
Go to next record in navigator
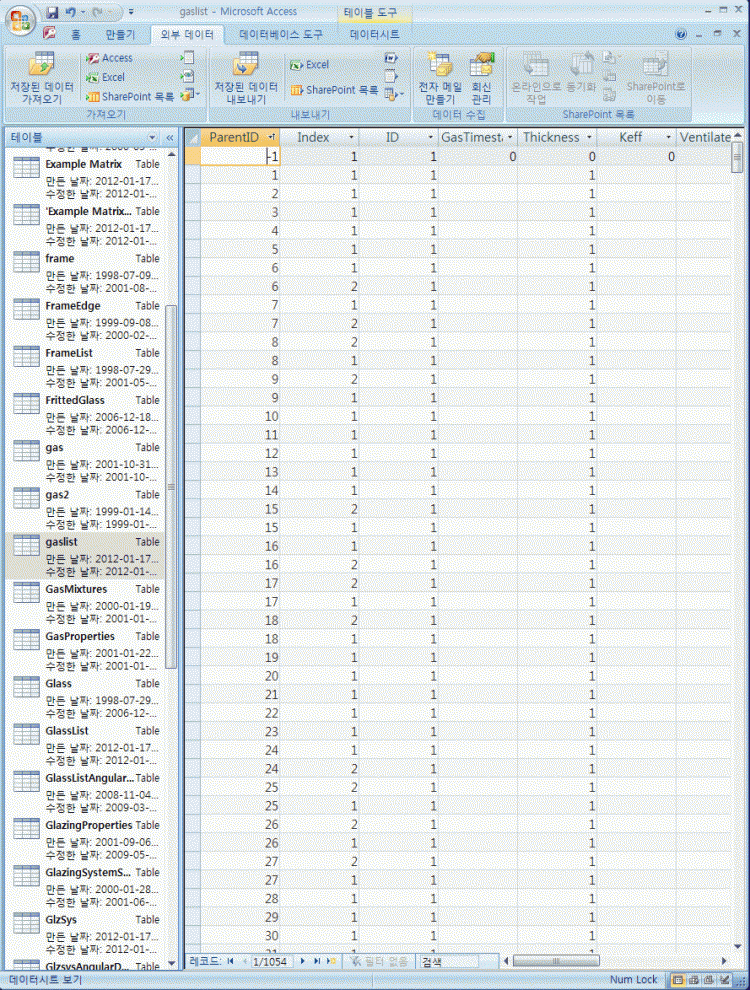(x=303, y=961)
